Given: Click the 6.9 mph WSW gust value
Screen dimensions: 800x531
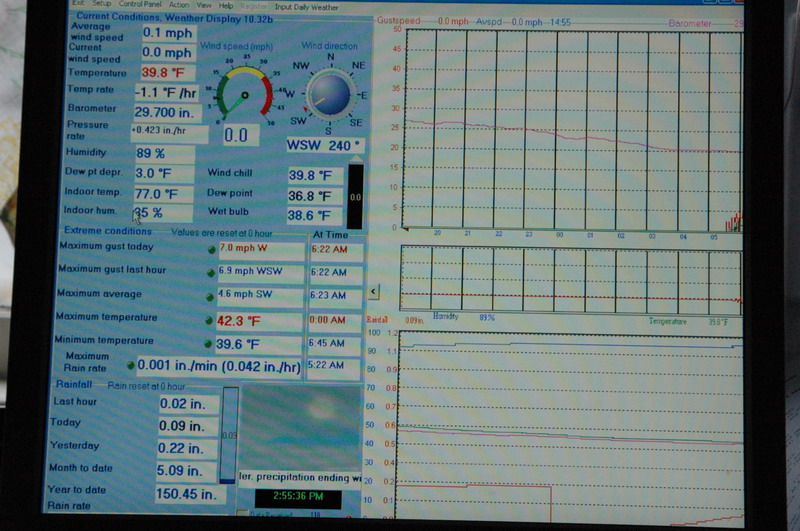Looking at the screenshot, I should (x=261, y=272).
